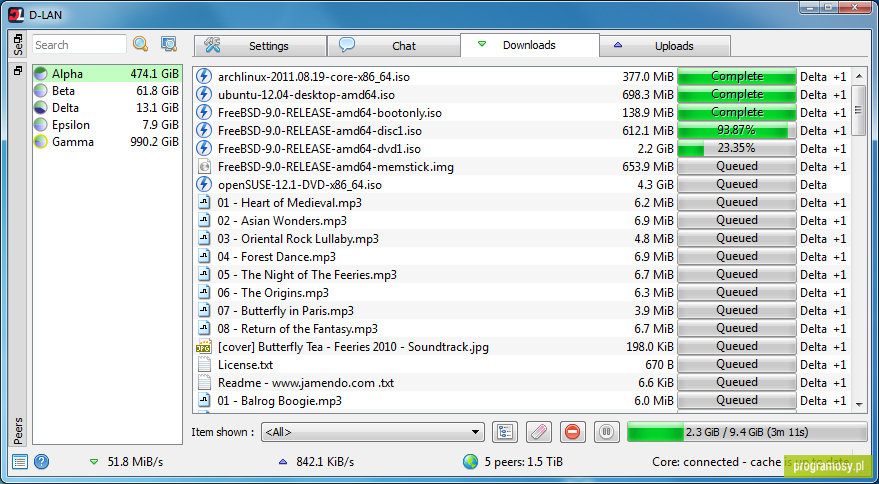Click the Delta peer sphere icon
879x484 pixels.
[x=40, y=108]
